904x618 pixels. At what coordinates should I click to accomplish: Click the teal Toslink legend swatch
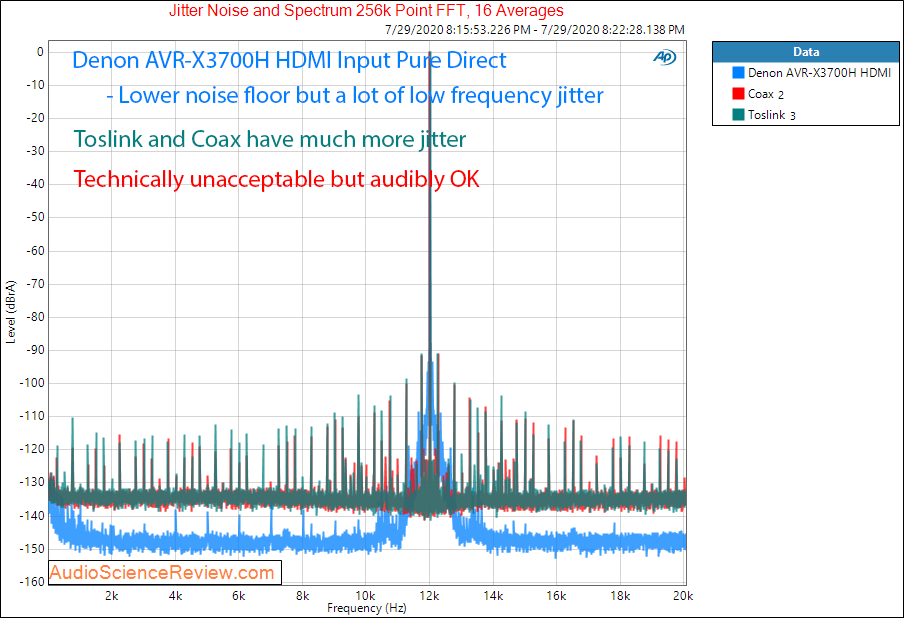(738, 114)
